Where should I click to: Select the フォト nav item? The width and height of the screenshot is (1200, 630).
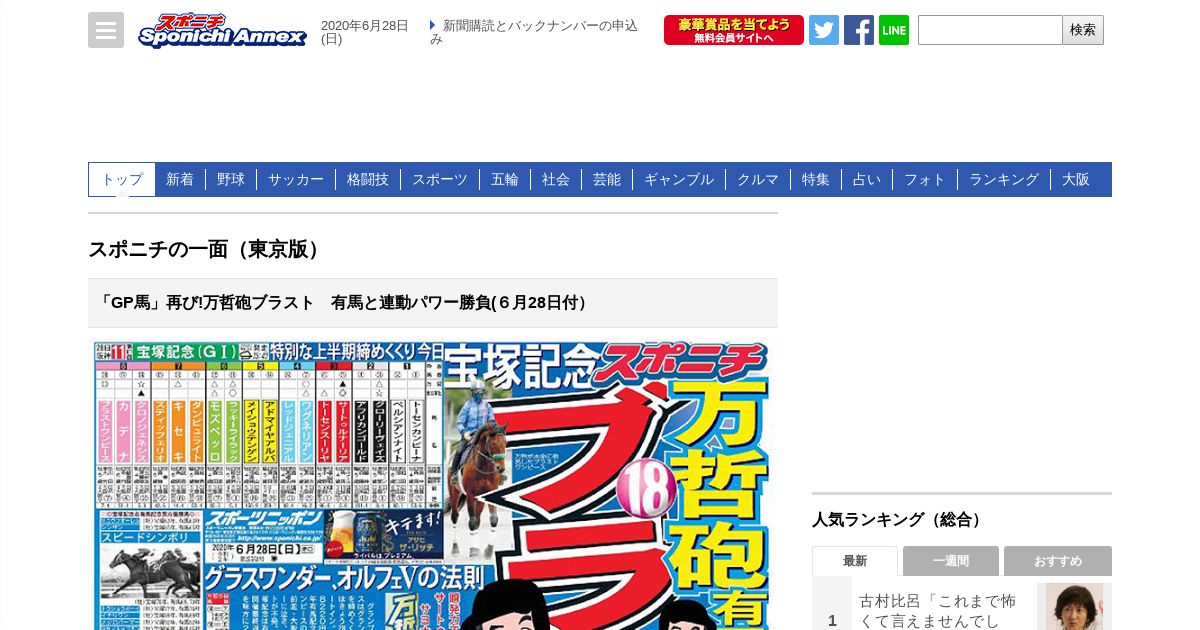tap(925, 180)
